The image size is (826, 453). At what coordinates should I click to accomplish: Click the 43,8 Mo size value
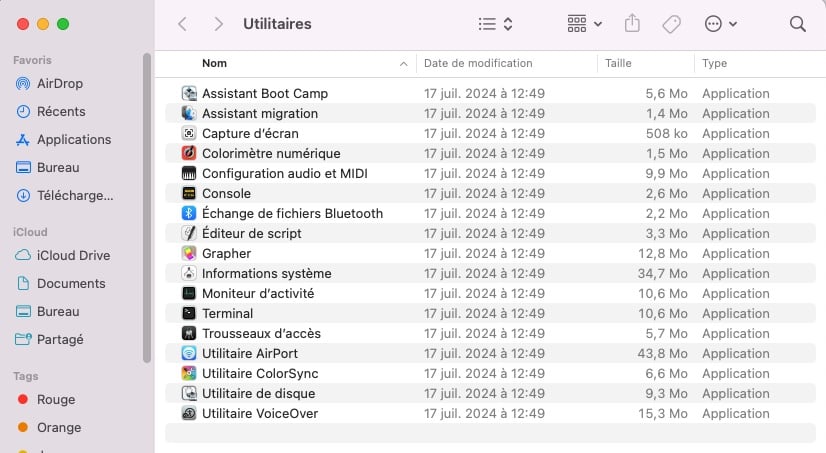[x=662, y=353]
